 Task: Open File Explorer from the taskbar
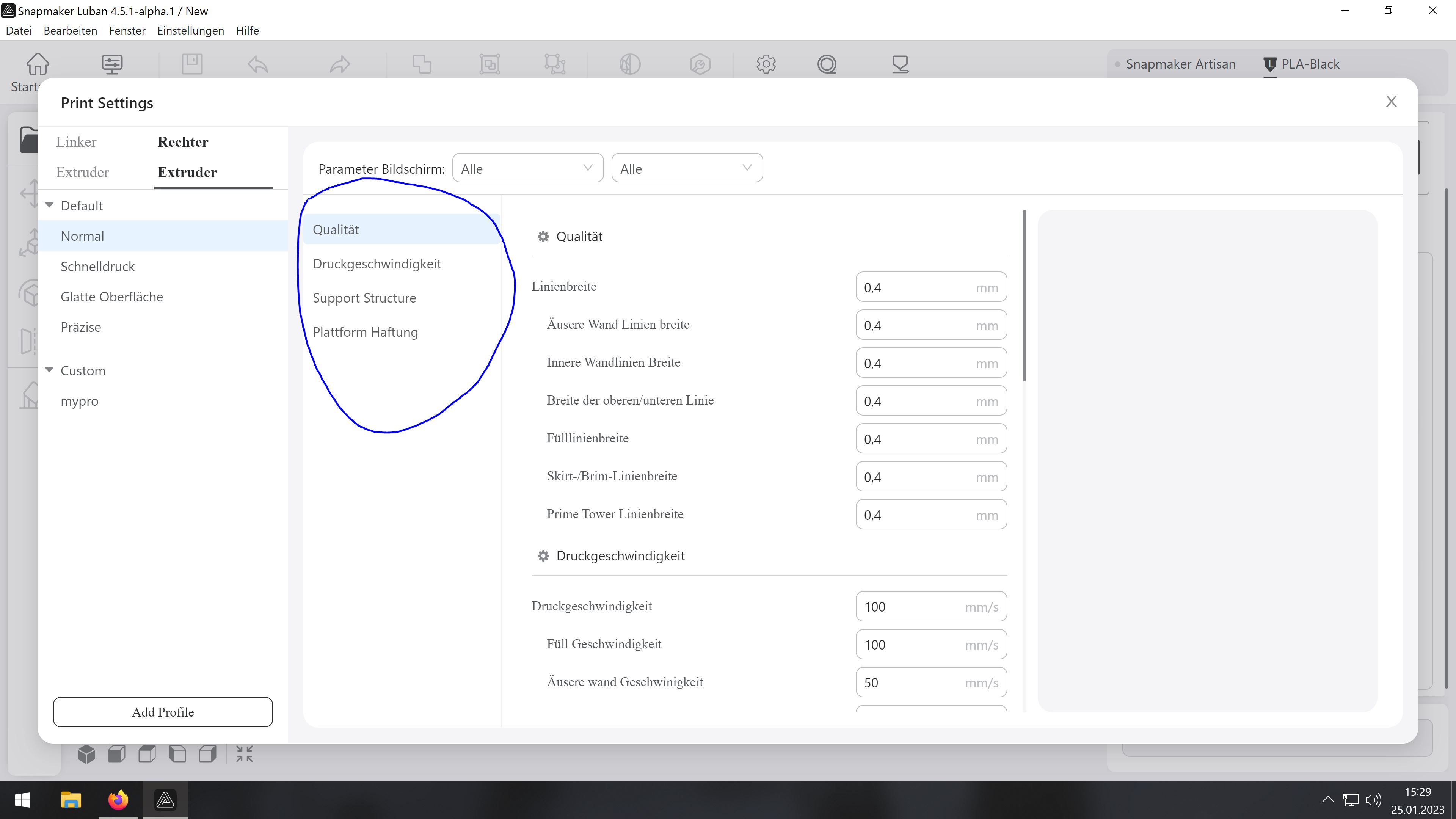click(71, 800)
